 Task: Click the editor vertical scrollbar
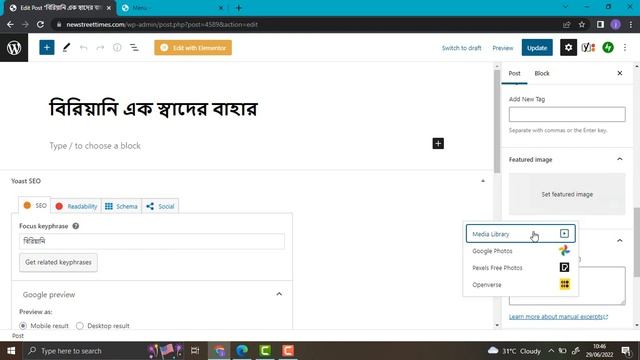click(497, 121)
